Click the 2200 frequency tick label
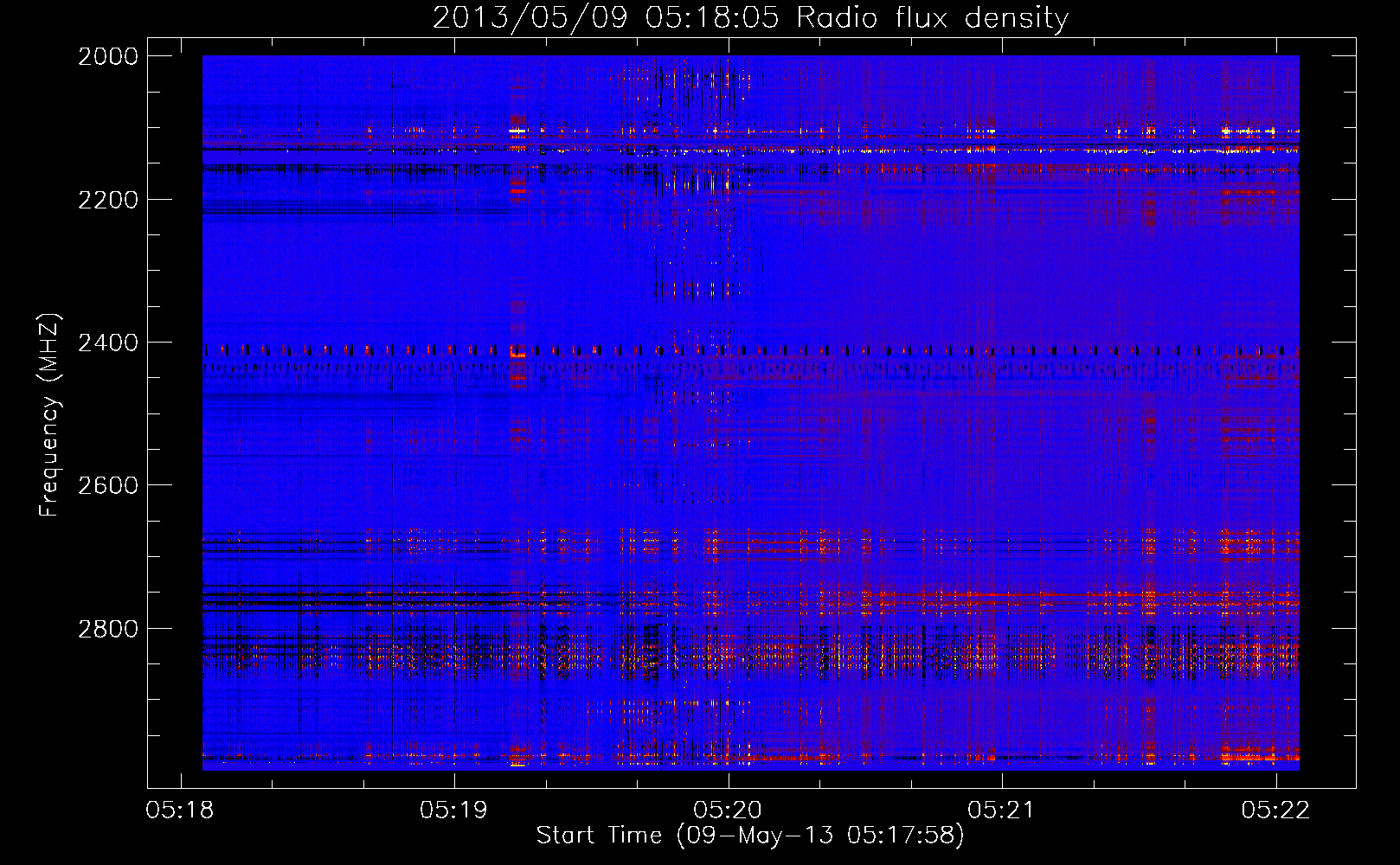 108,200
